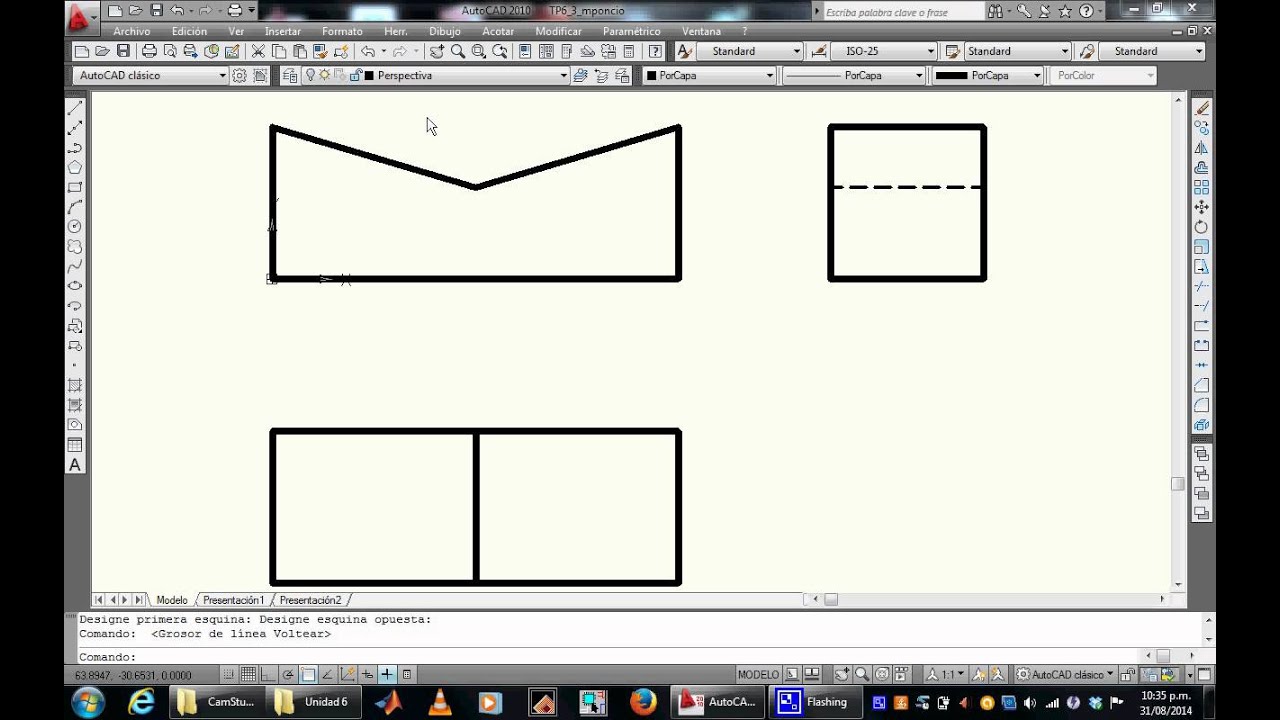Select the Line draw tool

pyautogui.click(x=75, y=108)
